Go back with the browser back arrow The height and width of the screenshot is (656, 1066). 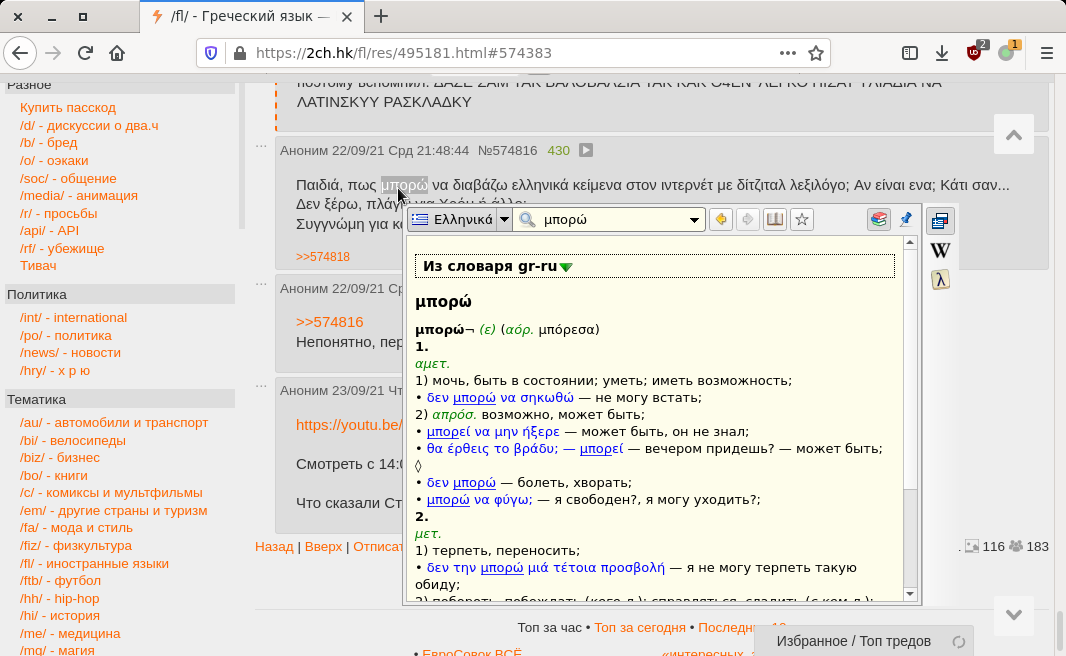(20, 53)
